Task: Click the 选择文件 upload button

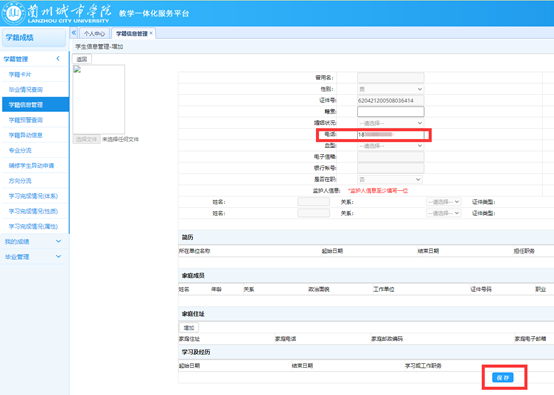Action: [87, 139]
